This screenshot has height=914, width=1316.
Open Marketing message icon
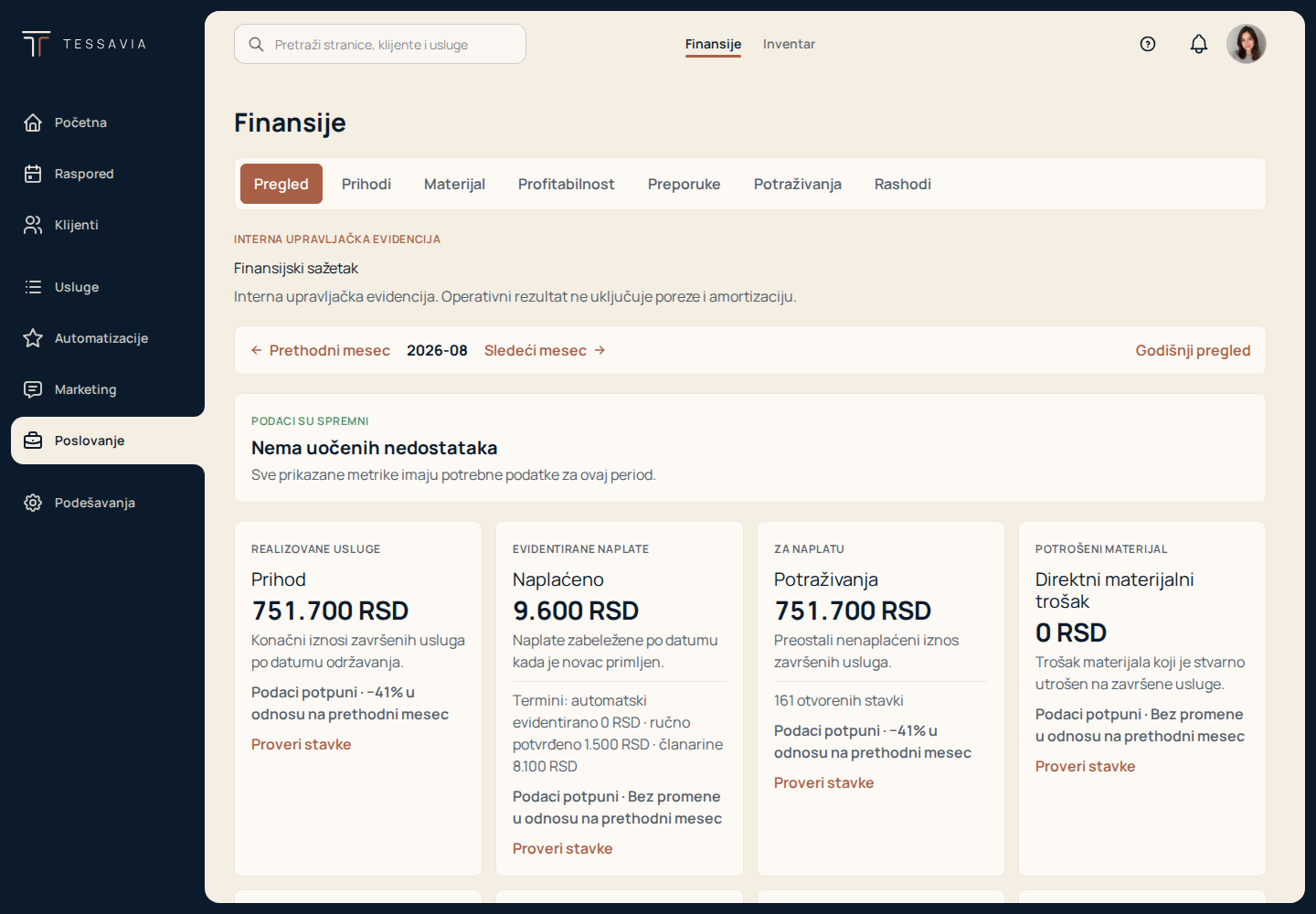33,389
